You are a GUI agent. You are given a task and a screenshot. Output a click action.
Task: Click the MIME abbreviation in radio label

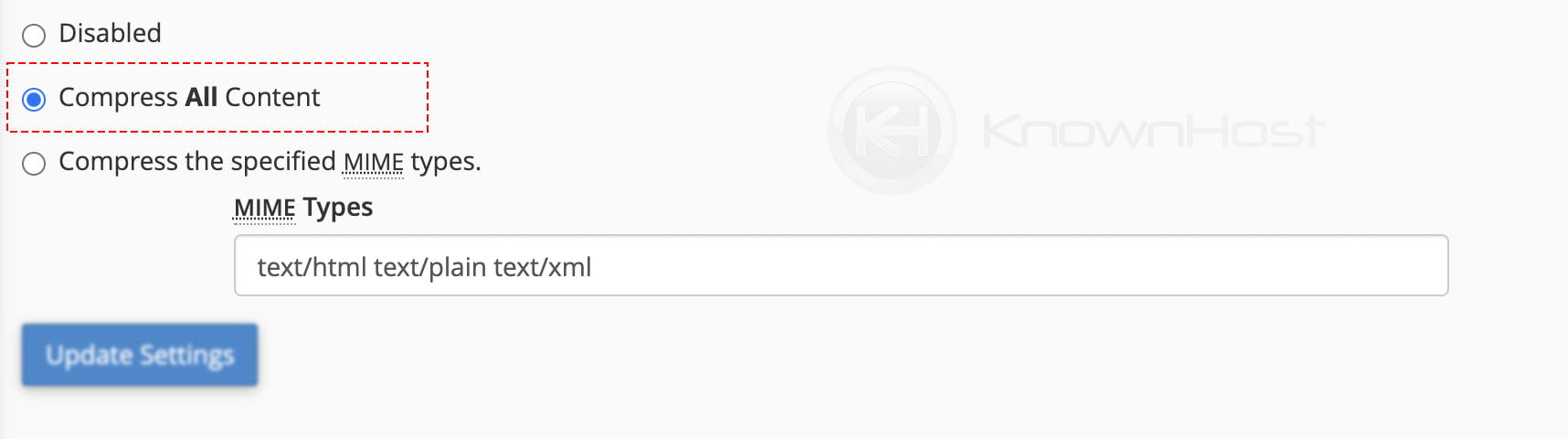373,162
